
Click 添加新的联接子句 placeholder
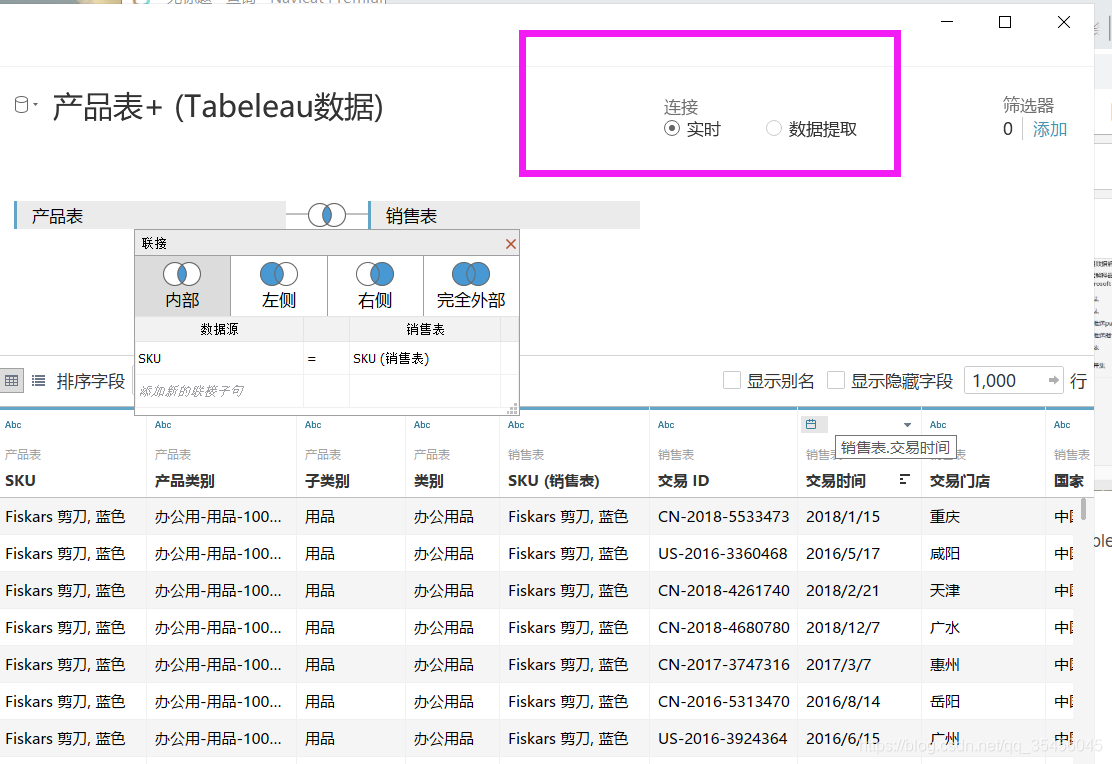[x=191, y=391]
